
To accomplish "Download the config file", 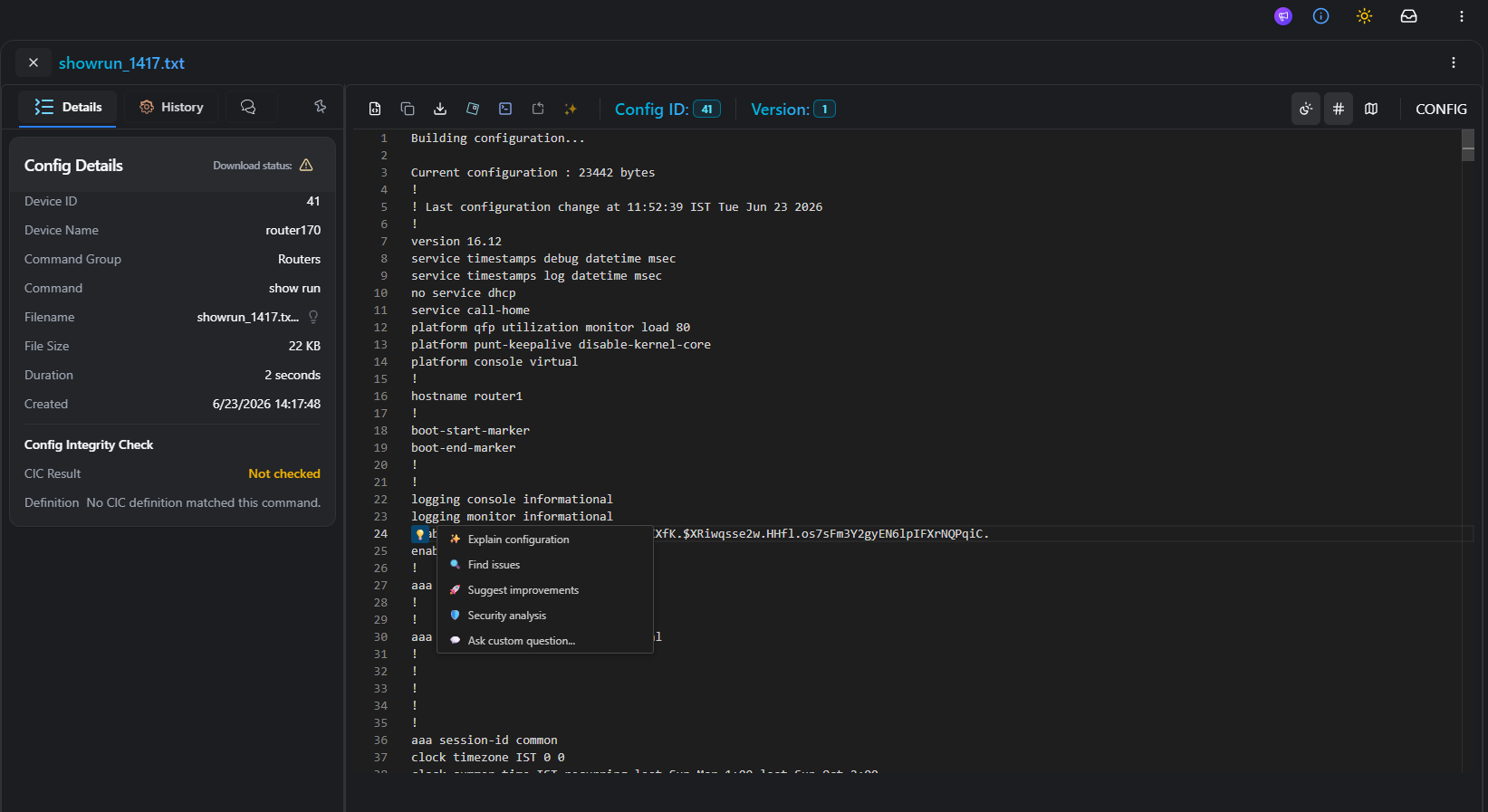I will coord(440,109).
